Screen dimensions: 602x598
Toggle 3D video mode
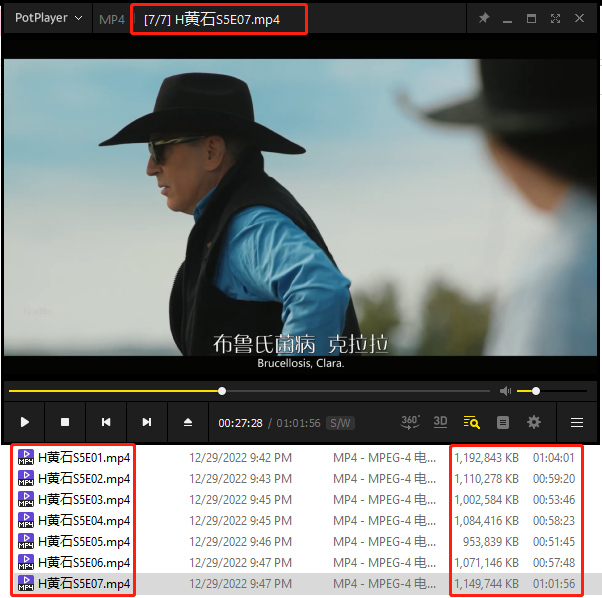coord(440,422)
